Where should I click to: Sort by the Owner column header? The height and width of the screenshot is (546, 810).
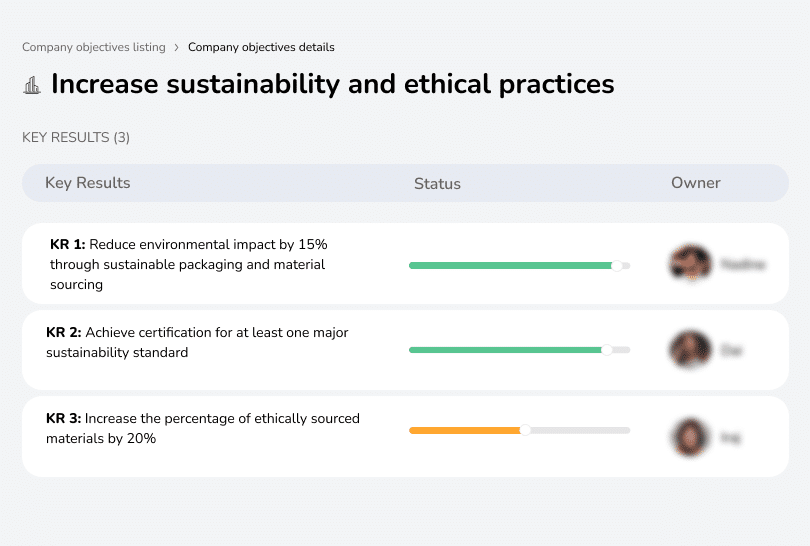click(695, 183)
